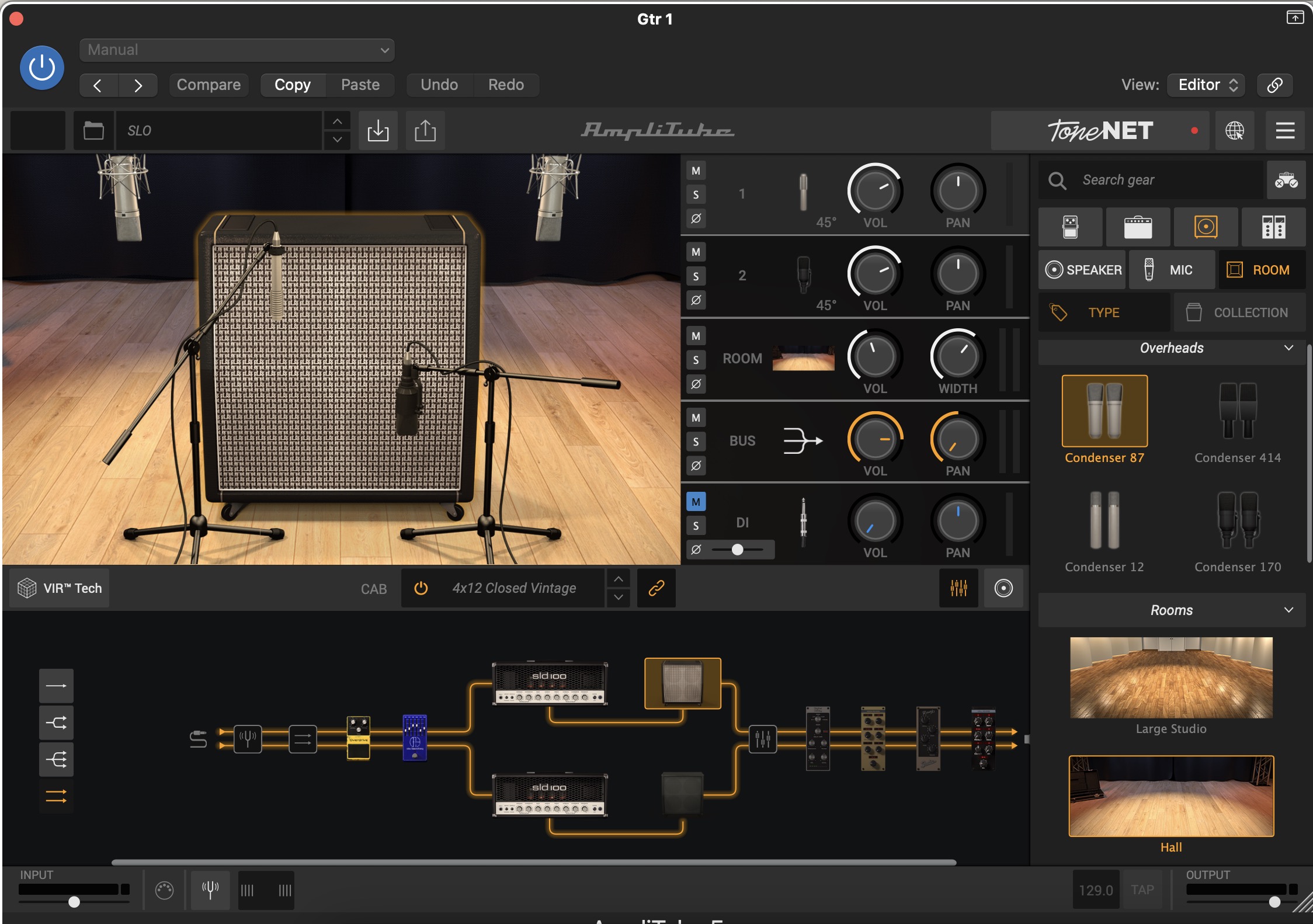Select the cabinet gear category icon
The height and width of the screenshot is (924, 1313).
pyautogui.click(x=1206, y=227)
